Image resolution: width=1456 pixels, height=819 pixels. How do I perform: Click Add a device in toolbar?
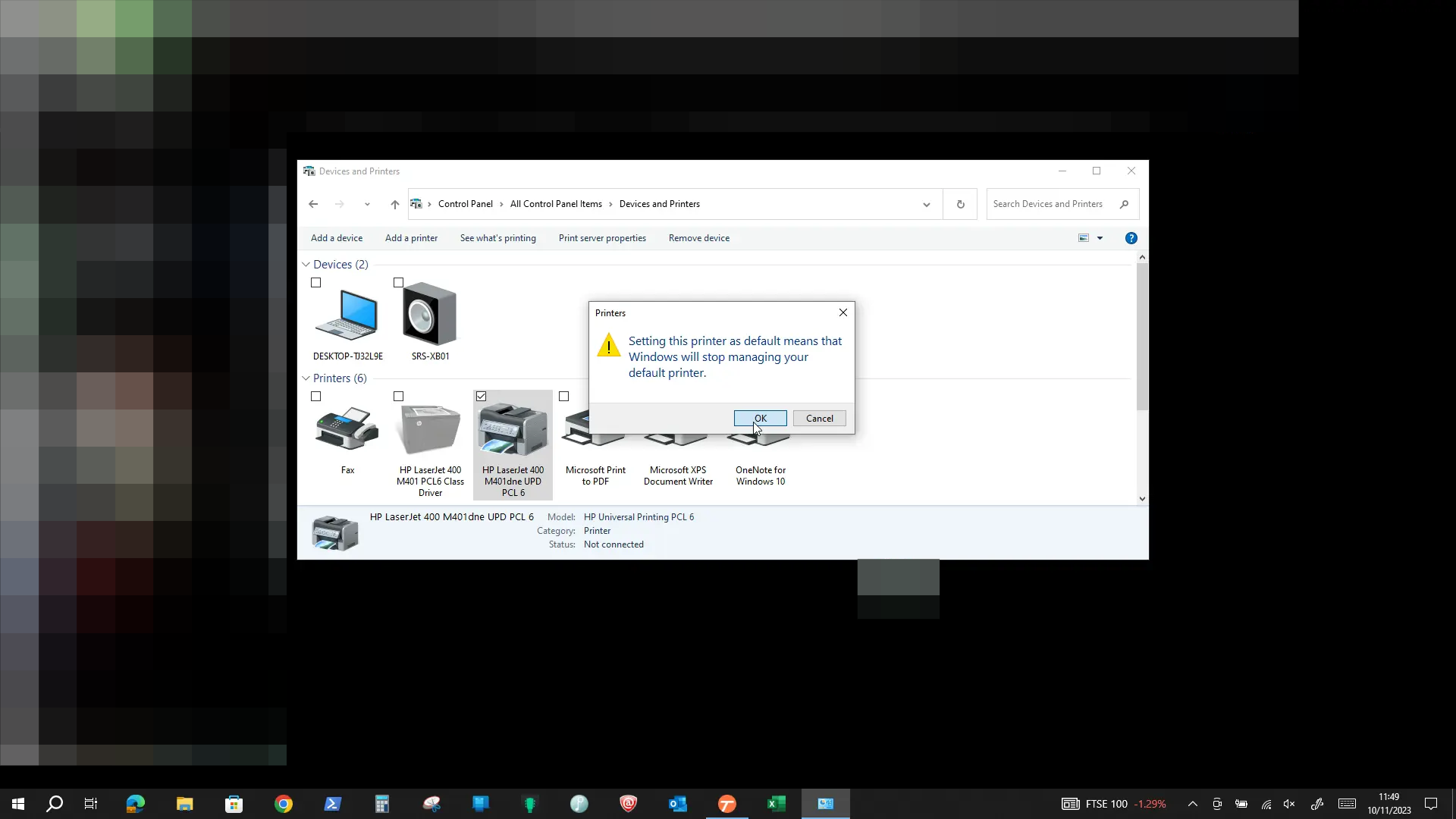337,238
